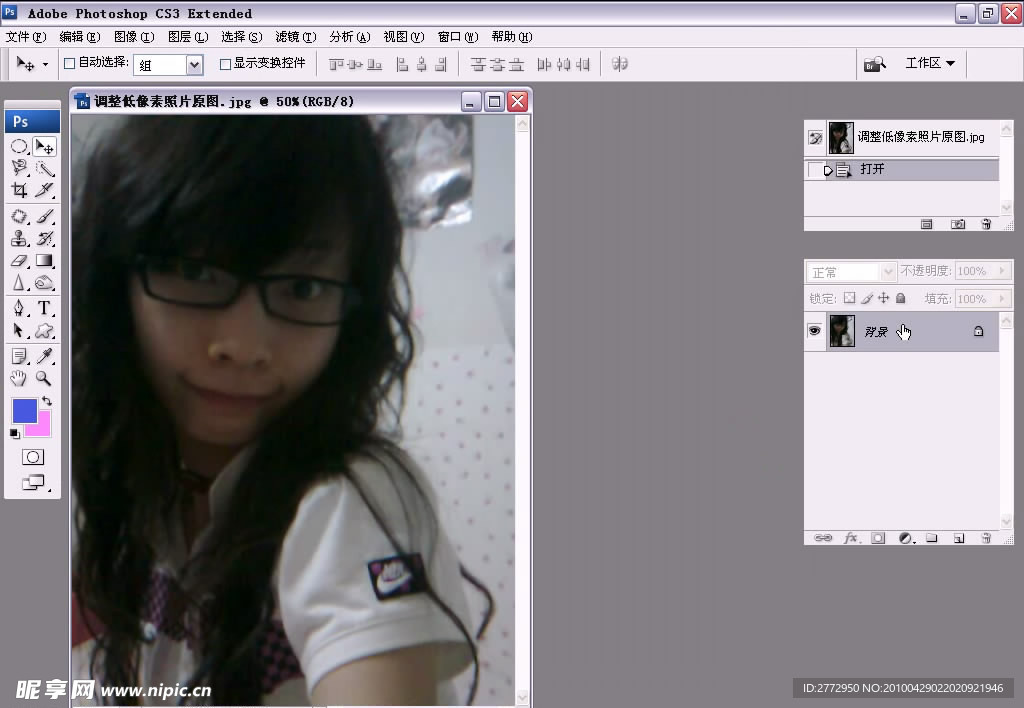
Task: Select the Brush tool
Action: (44, 216)
